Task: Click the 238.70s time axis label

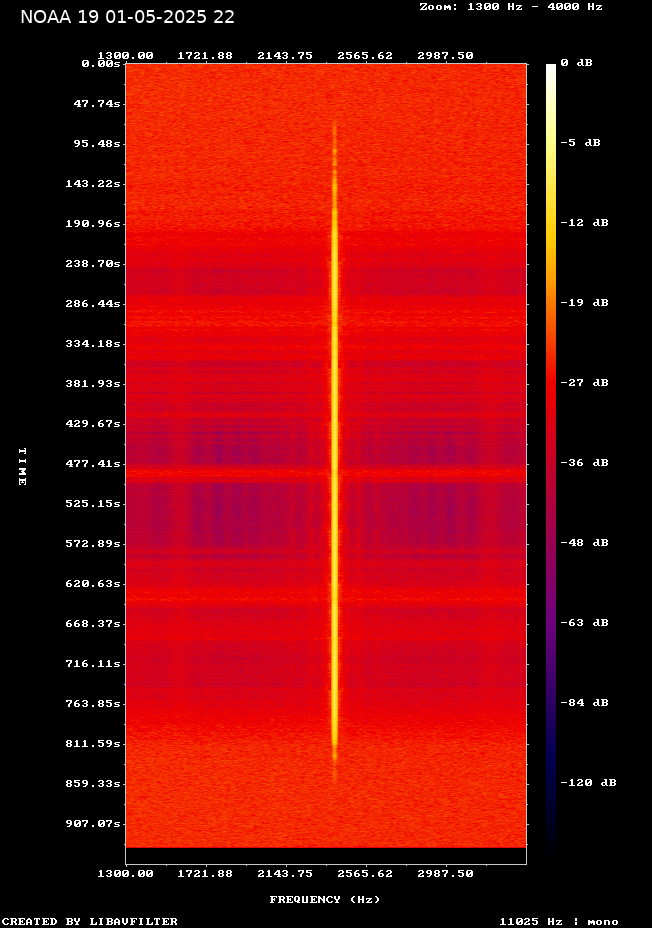Action: 93,263
